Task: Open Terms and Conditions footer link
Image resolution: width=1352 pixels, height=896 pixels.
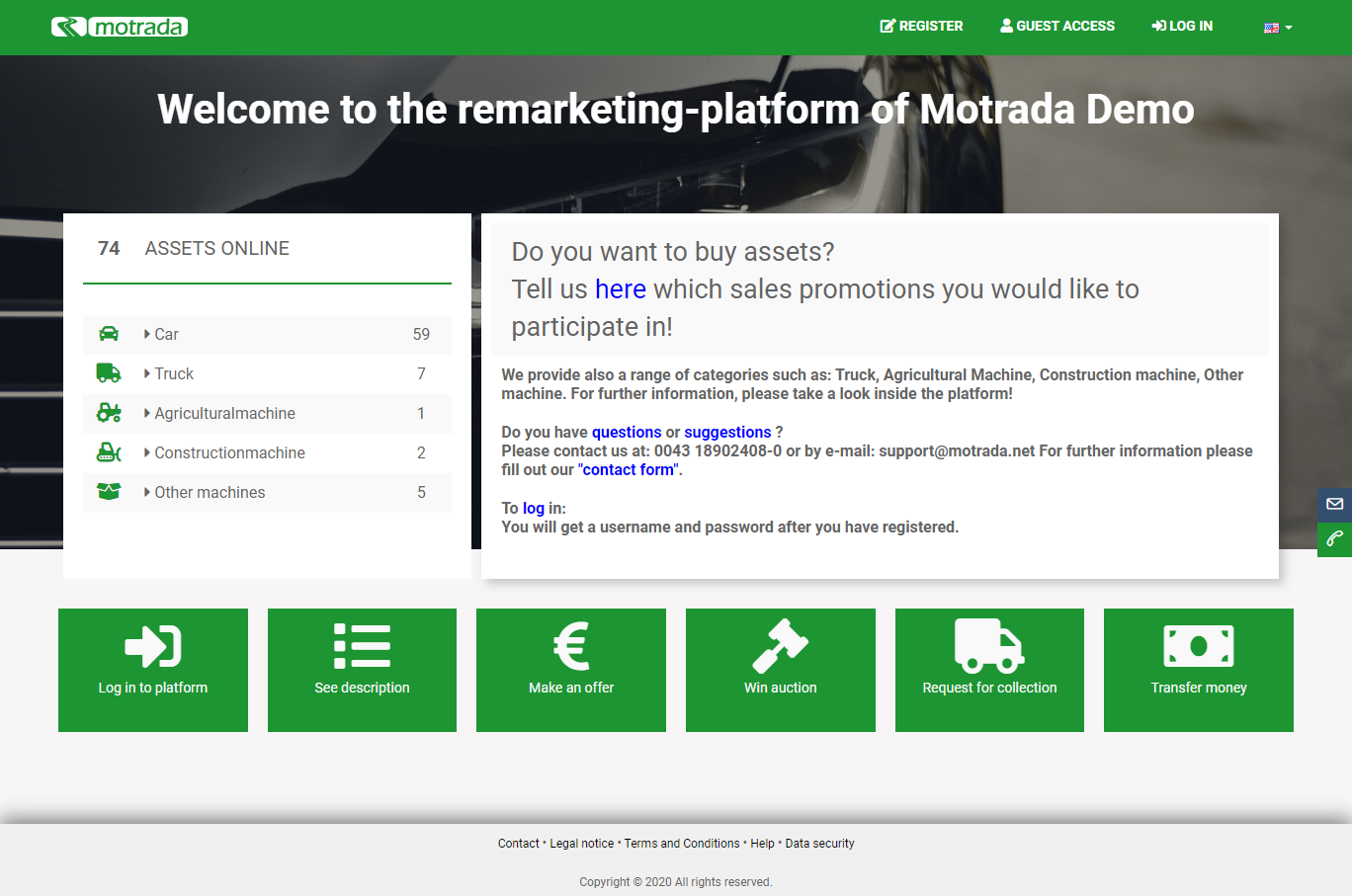Action: pyautogui.click(x=682, y=844)
